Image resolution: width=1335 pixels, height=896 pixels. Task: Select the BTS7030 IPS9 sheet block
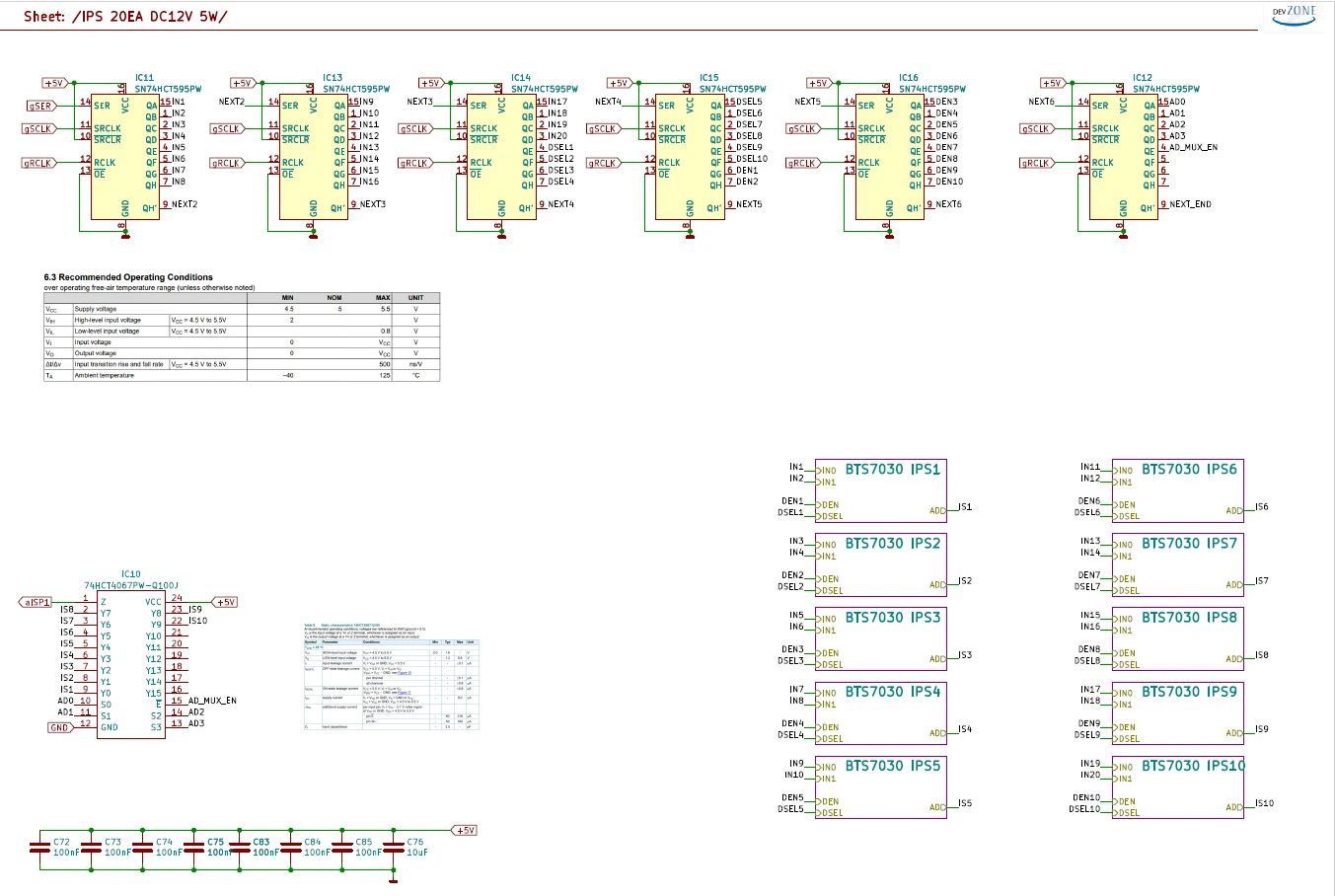1178,712
